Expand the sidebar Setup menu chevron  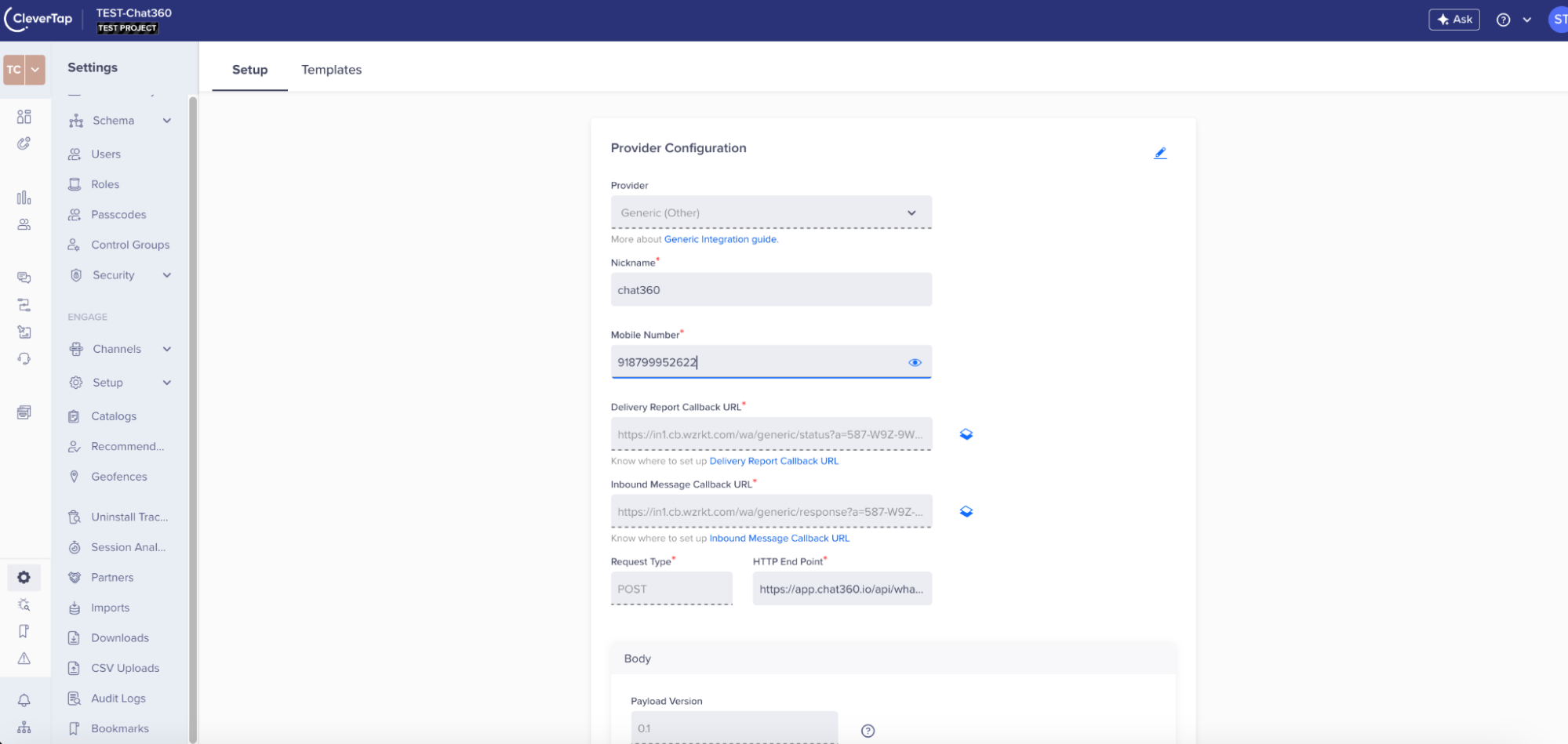167,383
